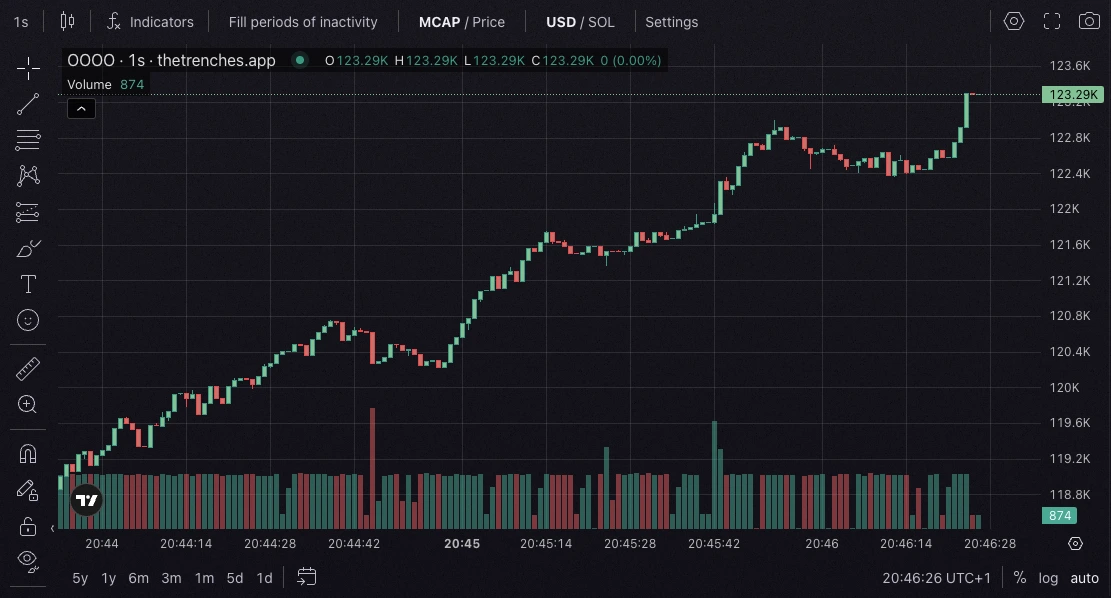Lock all drawings with the padlock icon

coord(27,525)
